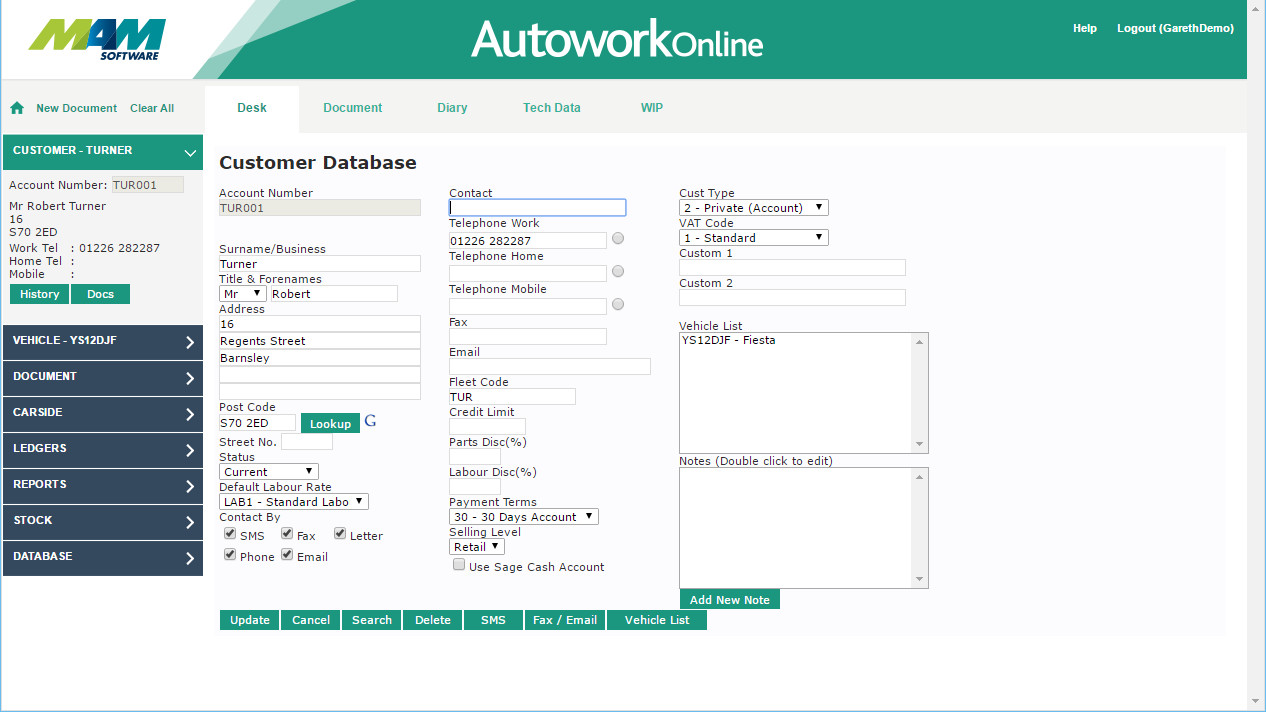Uncheck the SMS contact checkbox
Viewport: 1266px width, 712px height.
pyautogui.click(x=230, y=534)
